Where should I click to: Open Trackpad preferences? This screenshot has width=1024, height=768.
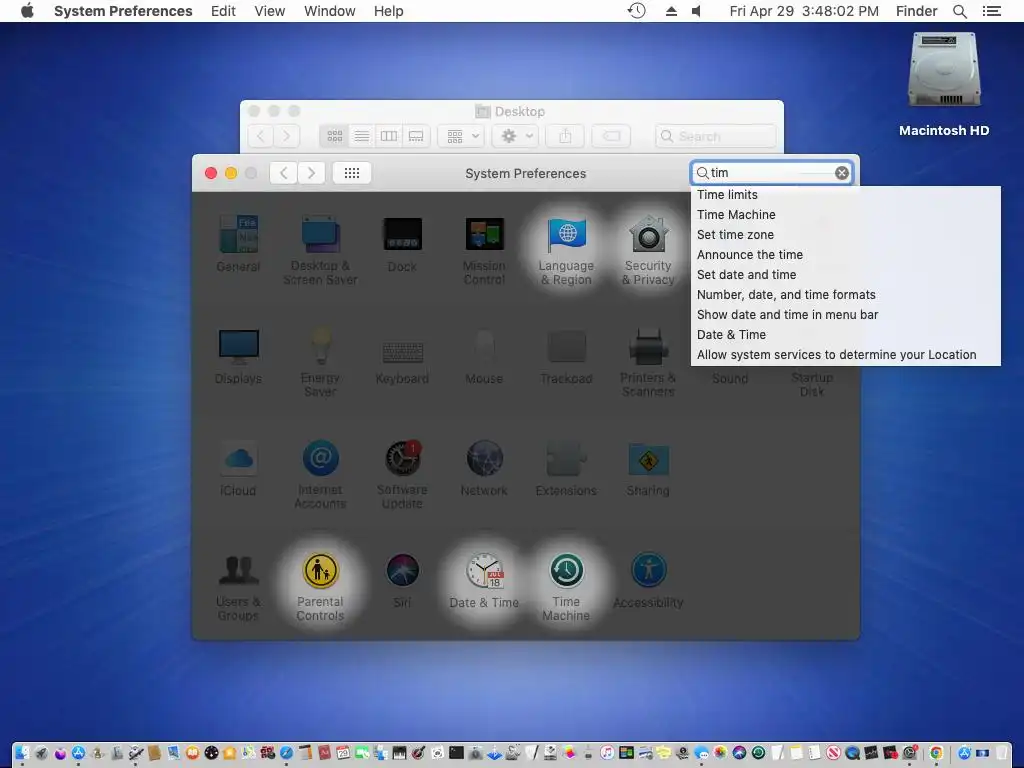[x=566, y=356]
